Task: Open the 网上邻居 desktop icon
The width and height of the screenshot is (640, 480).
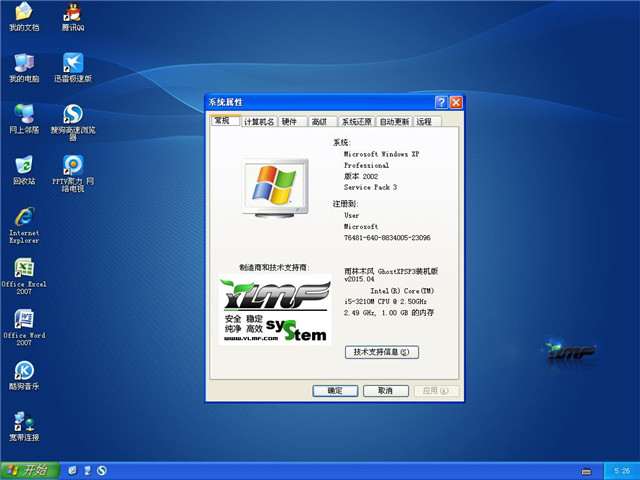Action: 24,119
